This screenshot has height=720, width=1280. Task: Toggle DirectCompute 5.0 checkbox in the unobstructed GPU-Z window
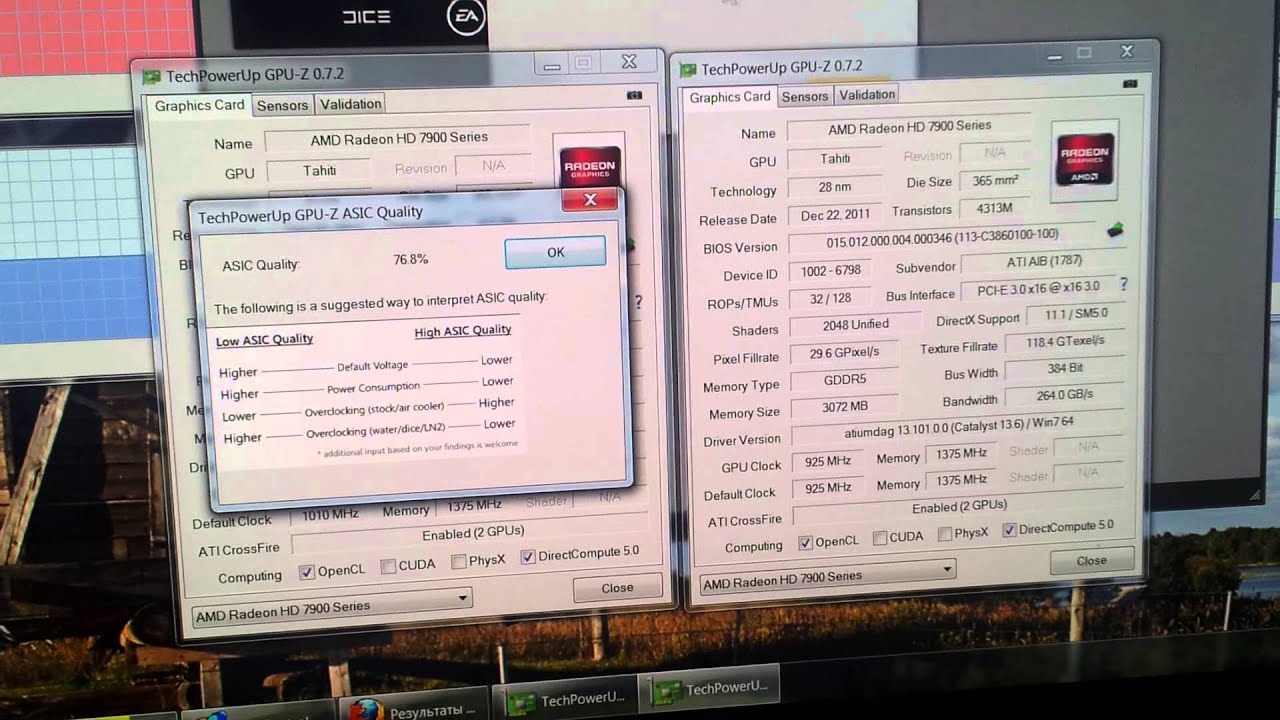coord(1009,529)
